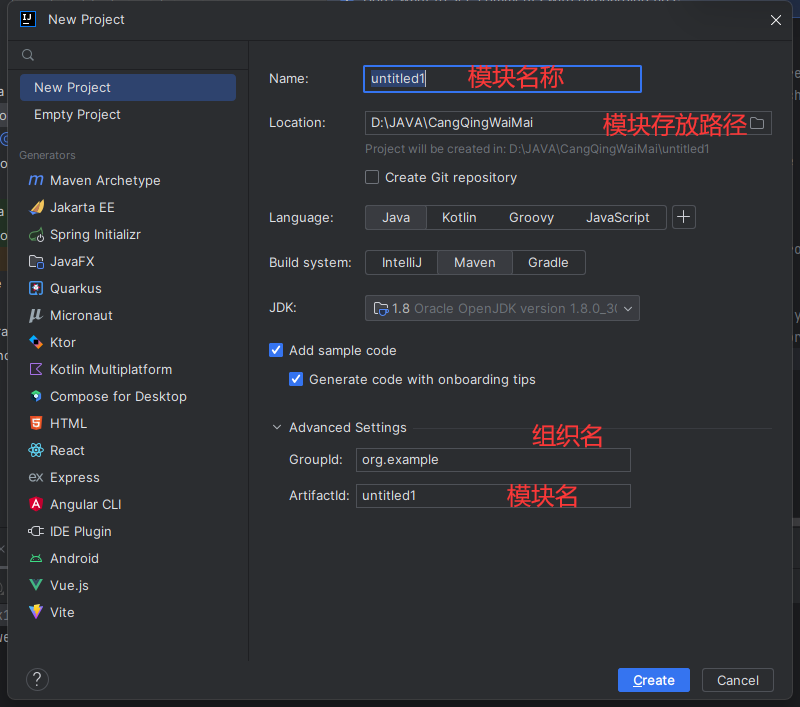This screenshot has height=707, width=800.
Task: Enable Create Git repository checkbox
Action: point(372,177)
